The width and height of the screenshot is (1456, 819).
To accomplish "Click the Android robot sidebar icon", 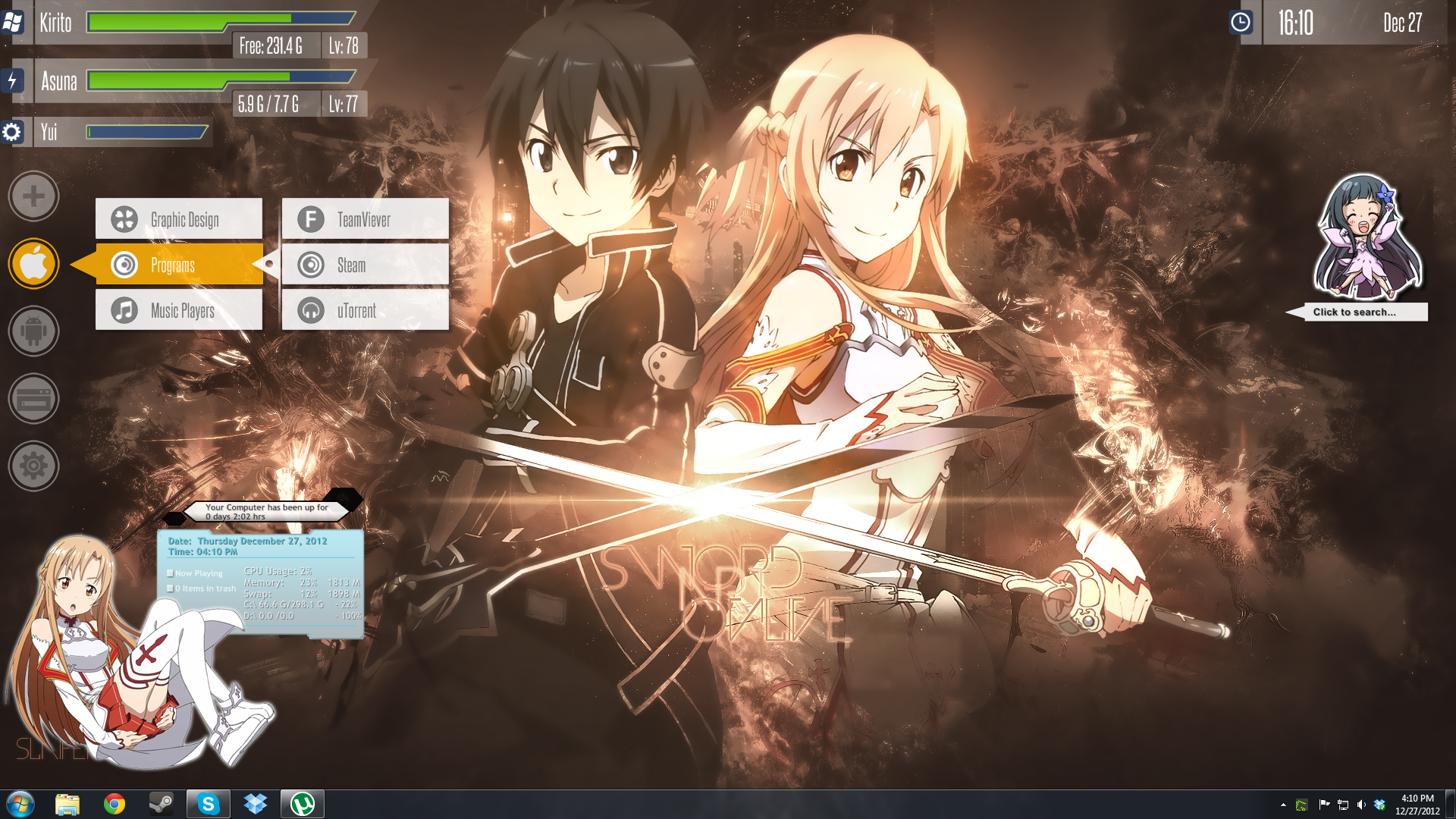I will pyautogui.click(x=33, y=331).
